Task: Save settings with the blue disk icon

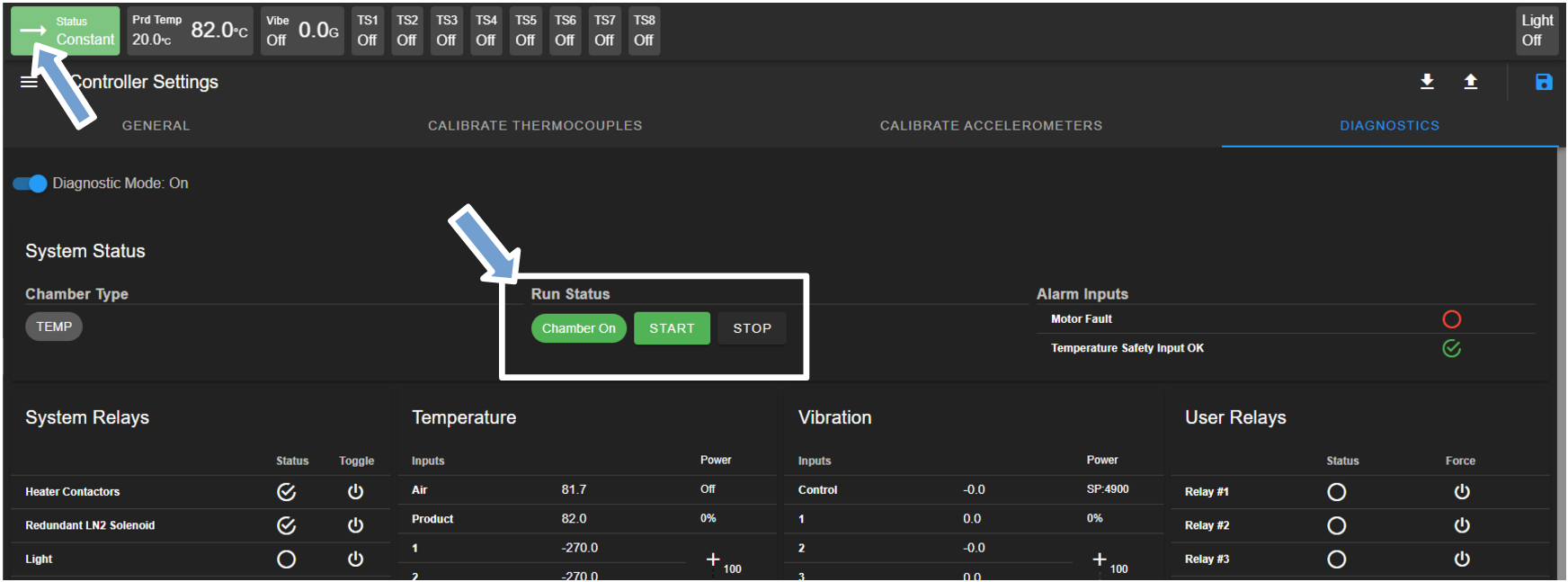Action: [x=1544, y=82]
